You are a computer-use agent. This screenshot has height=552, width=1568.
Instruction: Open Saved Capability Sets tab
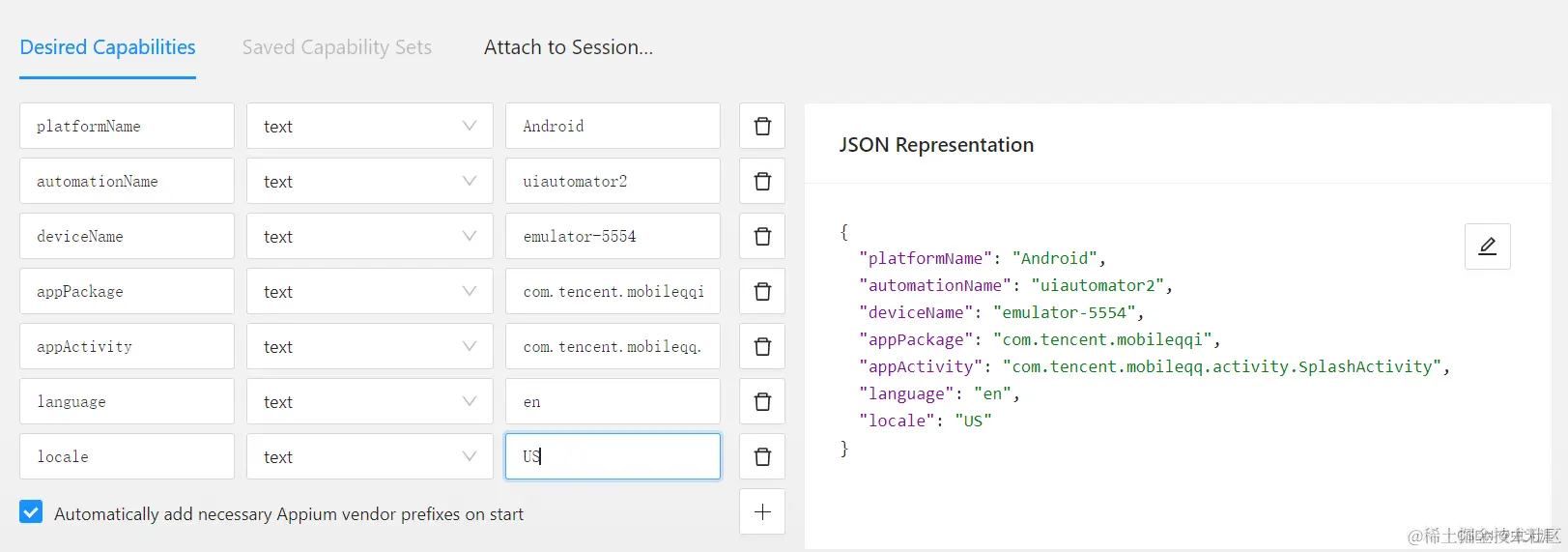point(337,47)
